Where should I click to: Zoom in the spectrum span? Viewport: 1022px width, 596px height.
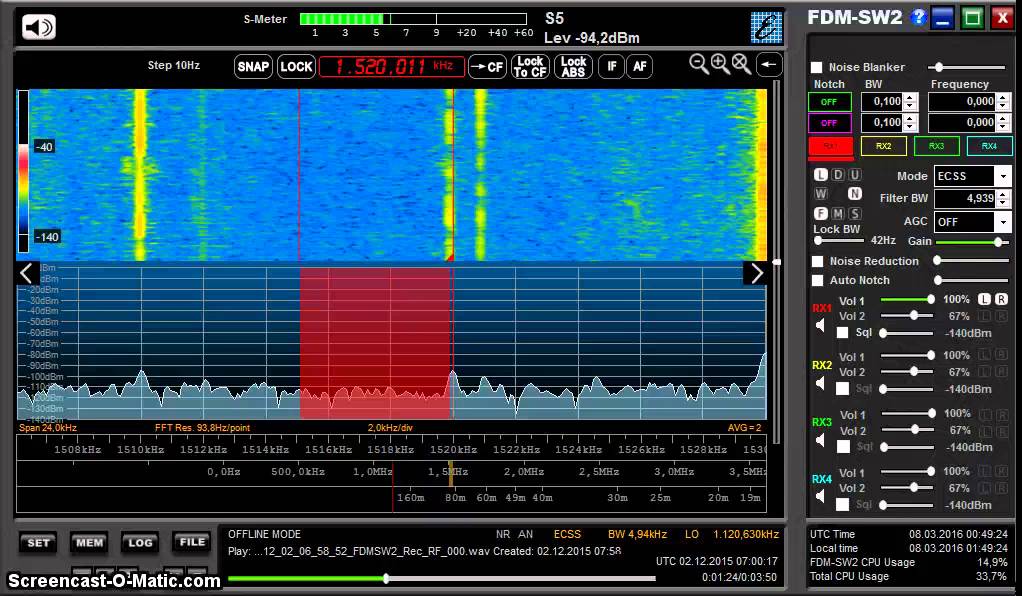coord(720,64)
